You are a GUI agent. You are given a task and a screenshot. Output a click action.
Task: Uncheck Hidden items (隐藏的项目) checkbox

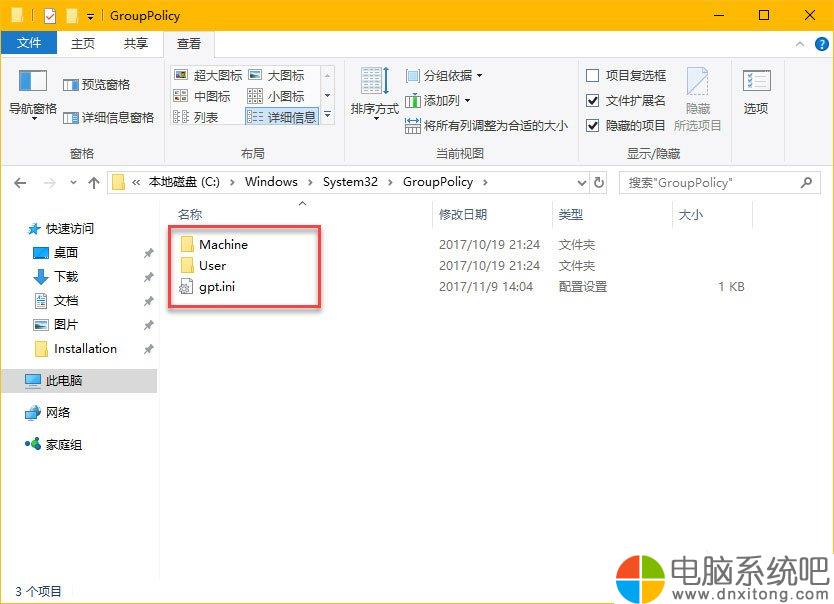pyautogui.click(x=593, y=125)
